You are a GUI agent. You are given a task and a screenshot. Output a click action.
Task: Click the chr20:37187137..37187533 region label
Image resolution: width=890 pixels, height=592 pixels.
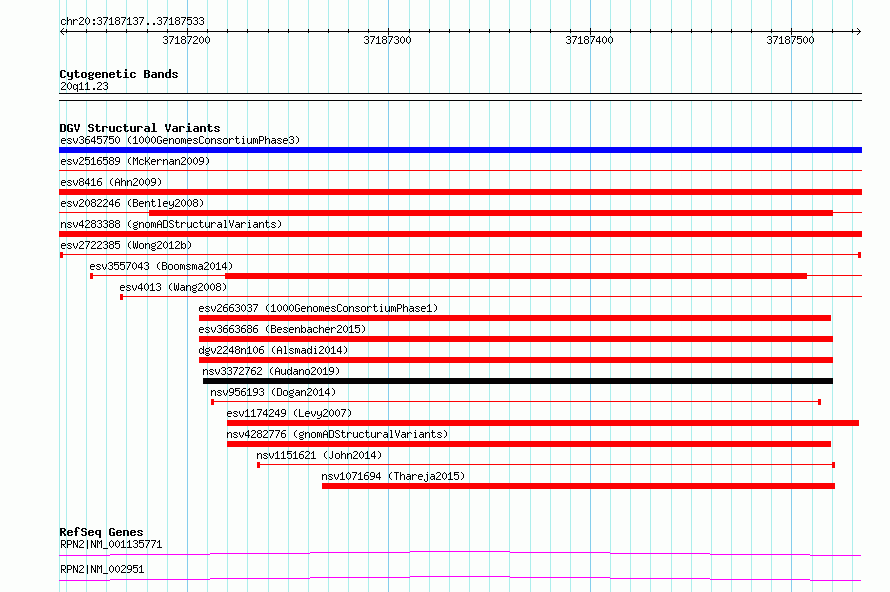pyautogui.click(x=132, y=22)
